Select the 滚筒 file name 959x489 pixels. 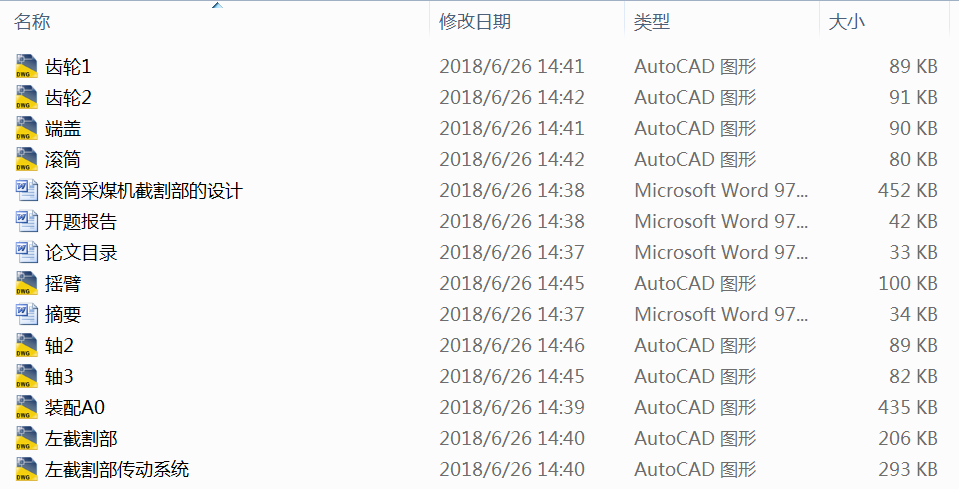(63, 160)
